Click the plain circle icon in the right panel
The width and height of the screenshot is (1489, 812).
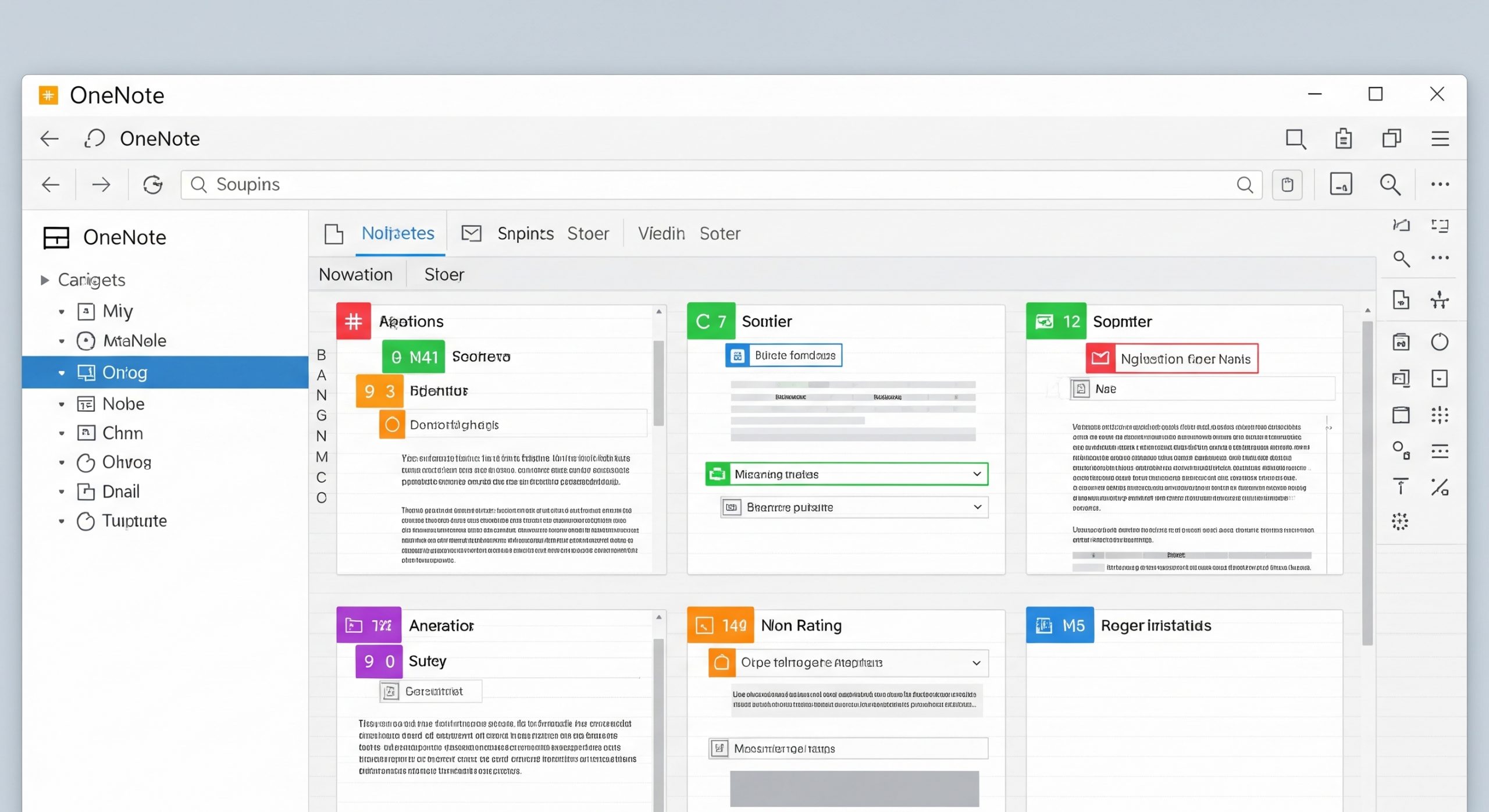(1440, 341)
